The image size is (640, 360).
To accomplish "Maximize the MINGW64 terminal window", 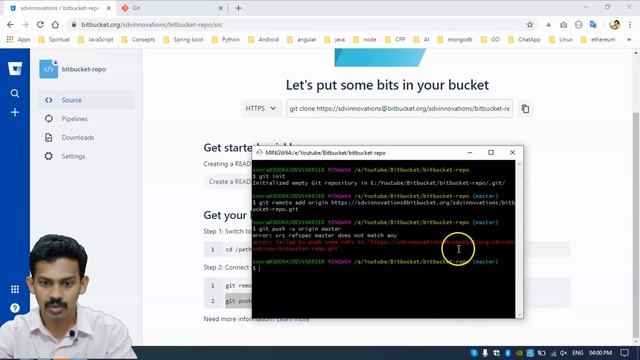I will [491, 153].
